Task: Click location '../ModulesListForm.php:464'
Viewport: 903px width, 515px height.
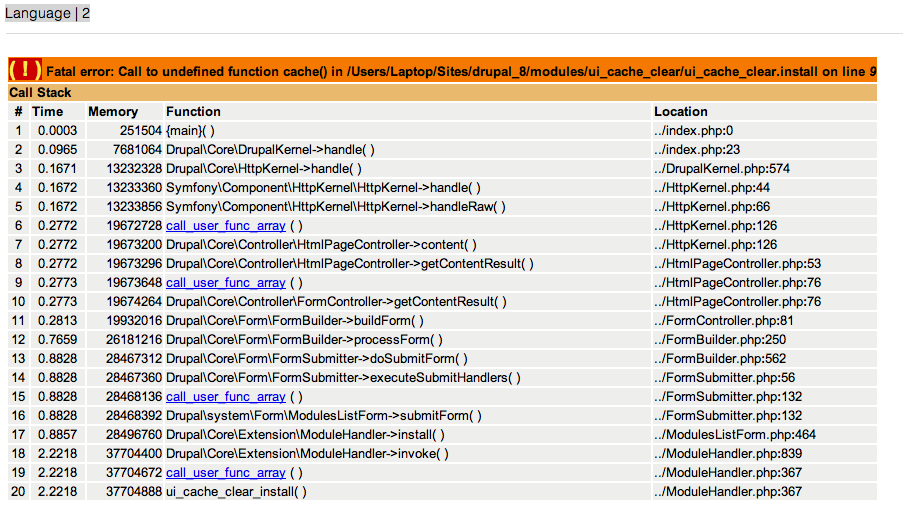Action: [735, 435]
